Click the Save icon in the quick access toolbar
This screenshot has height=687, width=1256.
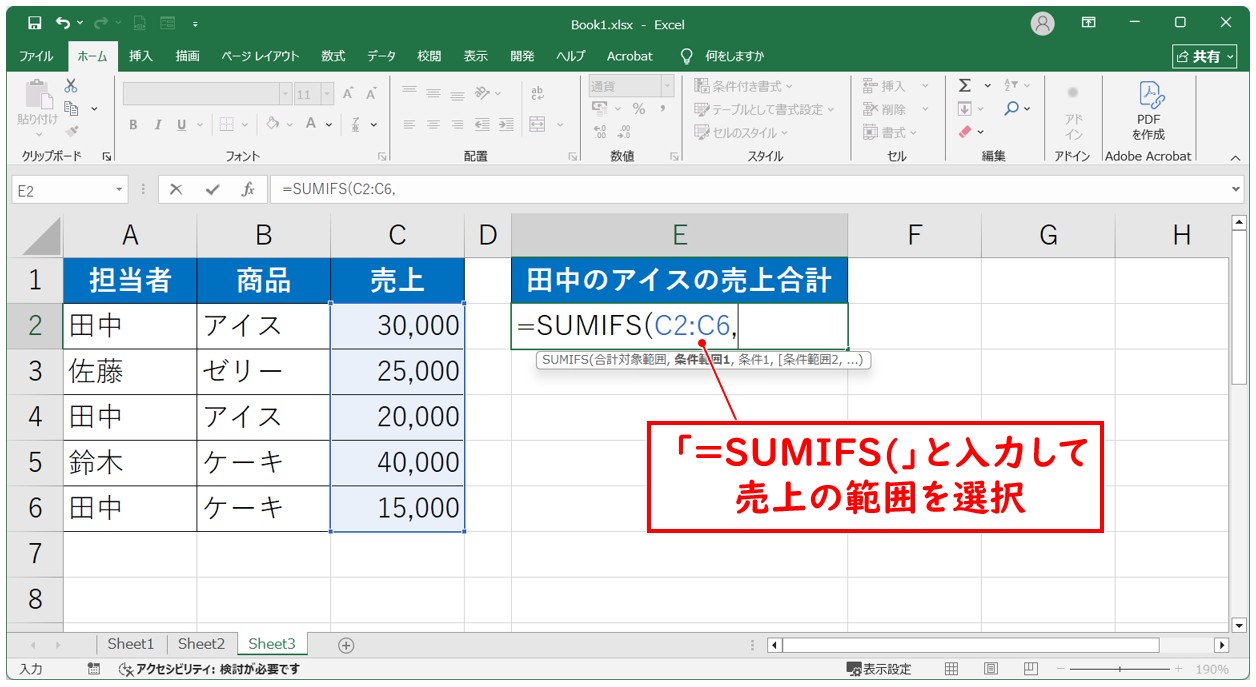[x=35, y=22]
